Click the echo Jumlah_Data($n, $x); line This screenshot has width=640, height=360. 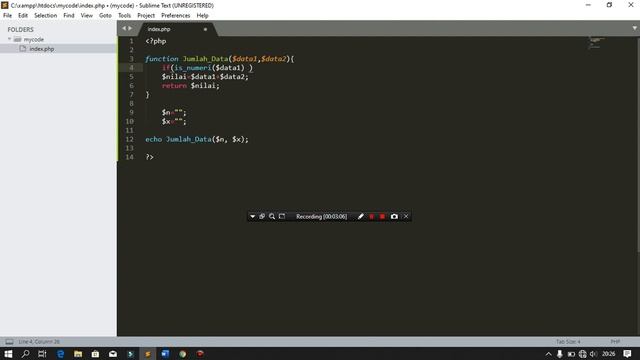pos(197,139)
